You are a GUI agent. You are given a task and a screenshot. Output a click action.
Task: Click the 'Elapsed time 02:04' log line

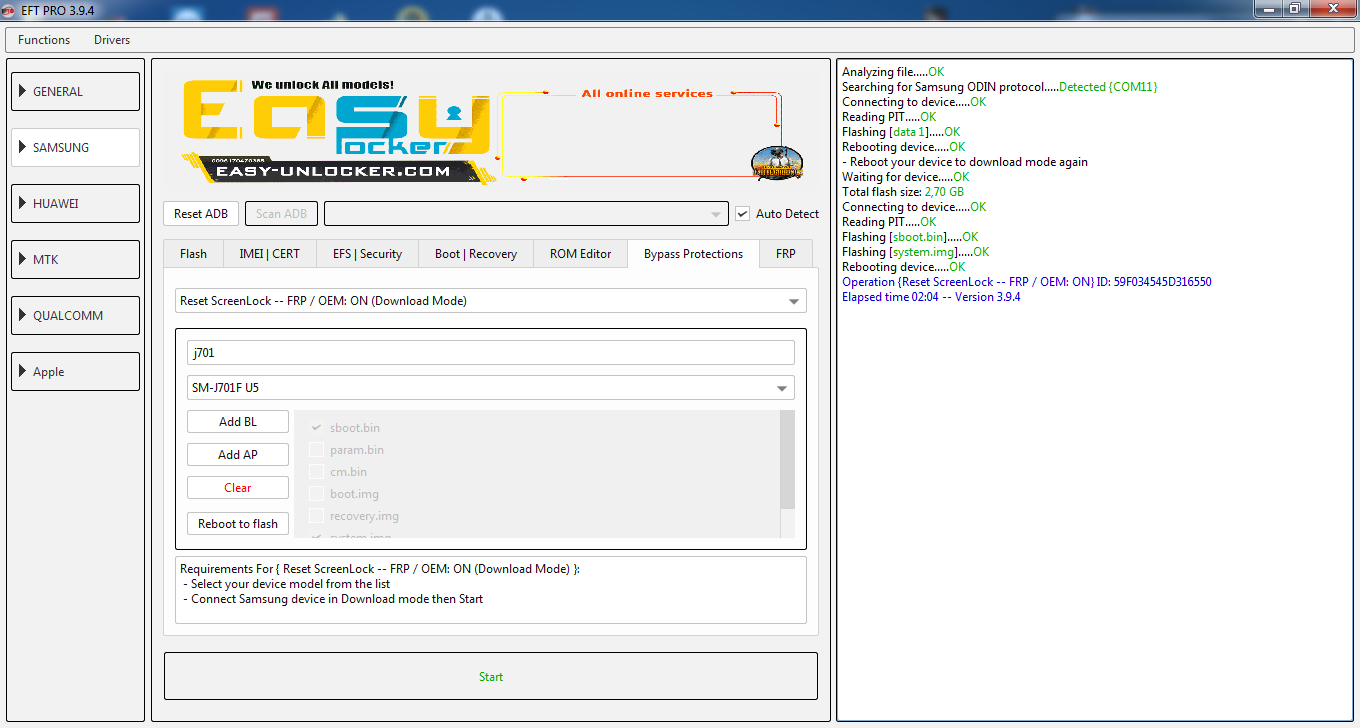(931, 297)
